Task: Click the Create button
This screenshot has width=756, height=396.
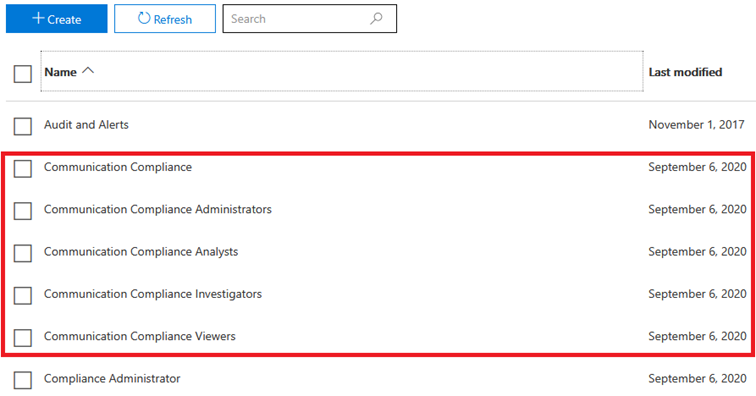Action: 56,19
